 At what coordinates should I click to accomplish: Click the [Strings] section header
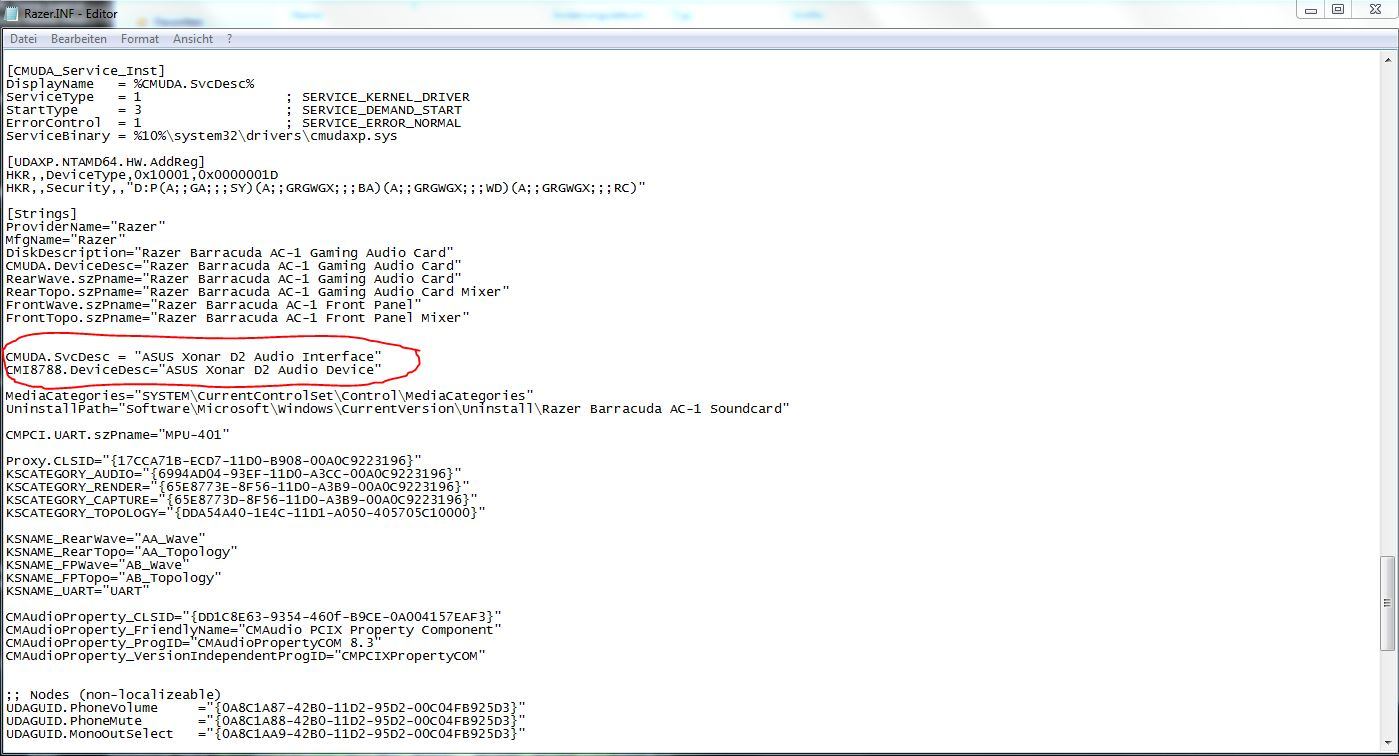[41, 214]
